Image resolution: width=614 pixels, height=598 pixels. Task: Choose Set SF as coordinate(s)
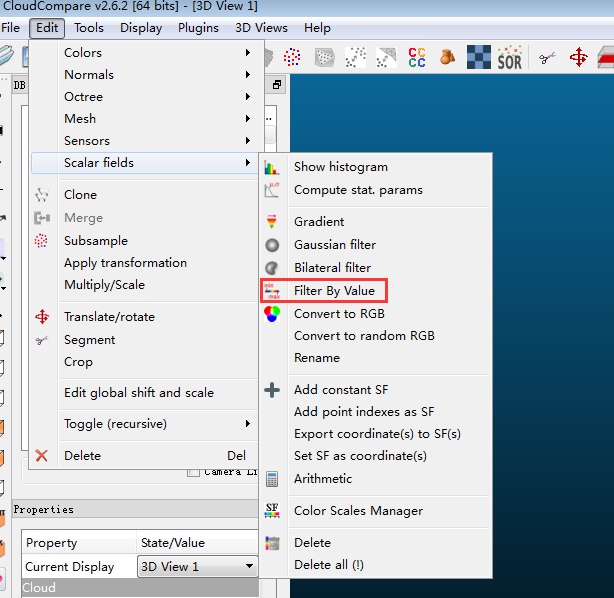[360, 456]
